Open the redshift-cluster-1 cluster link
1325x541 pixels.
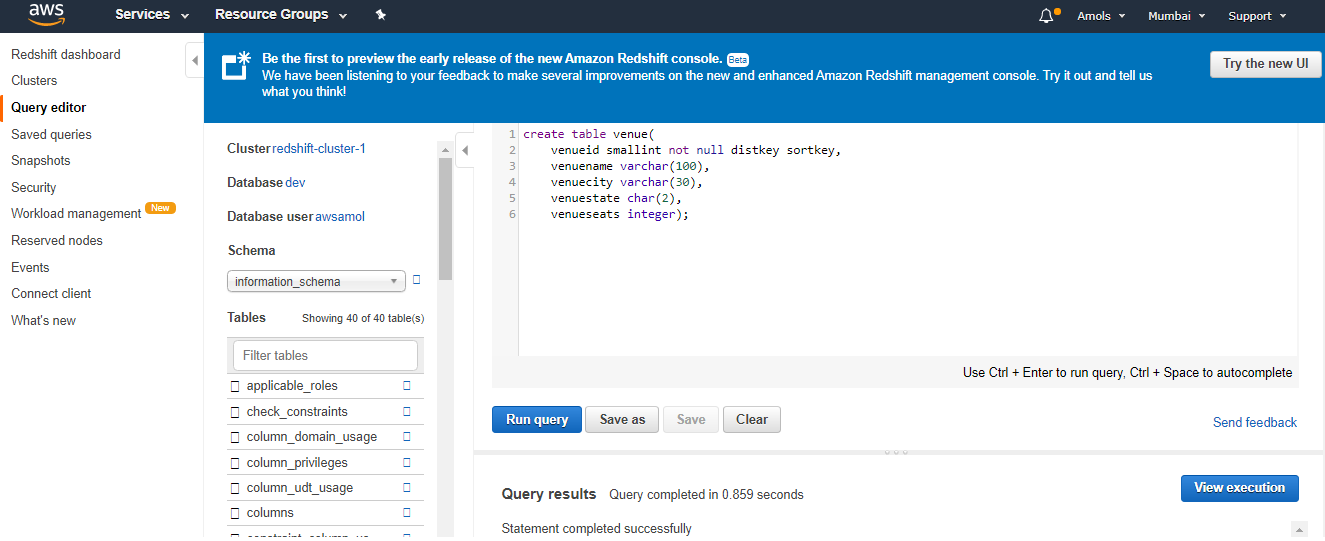[319, 148]
